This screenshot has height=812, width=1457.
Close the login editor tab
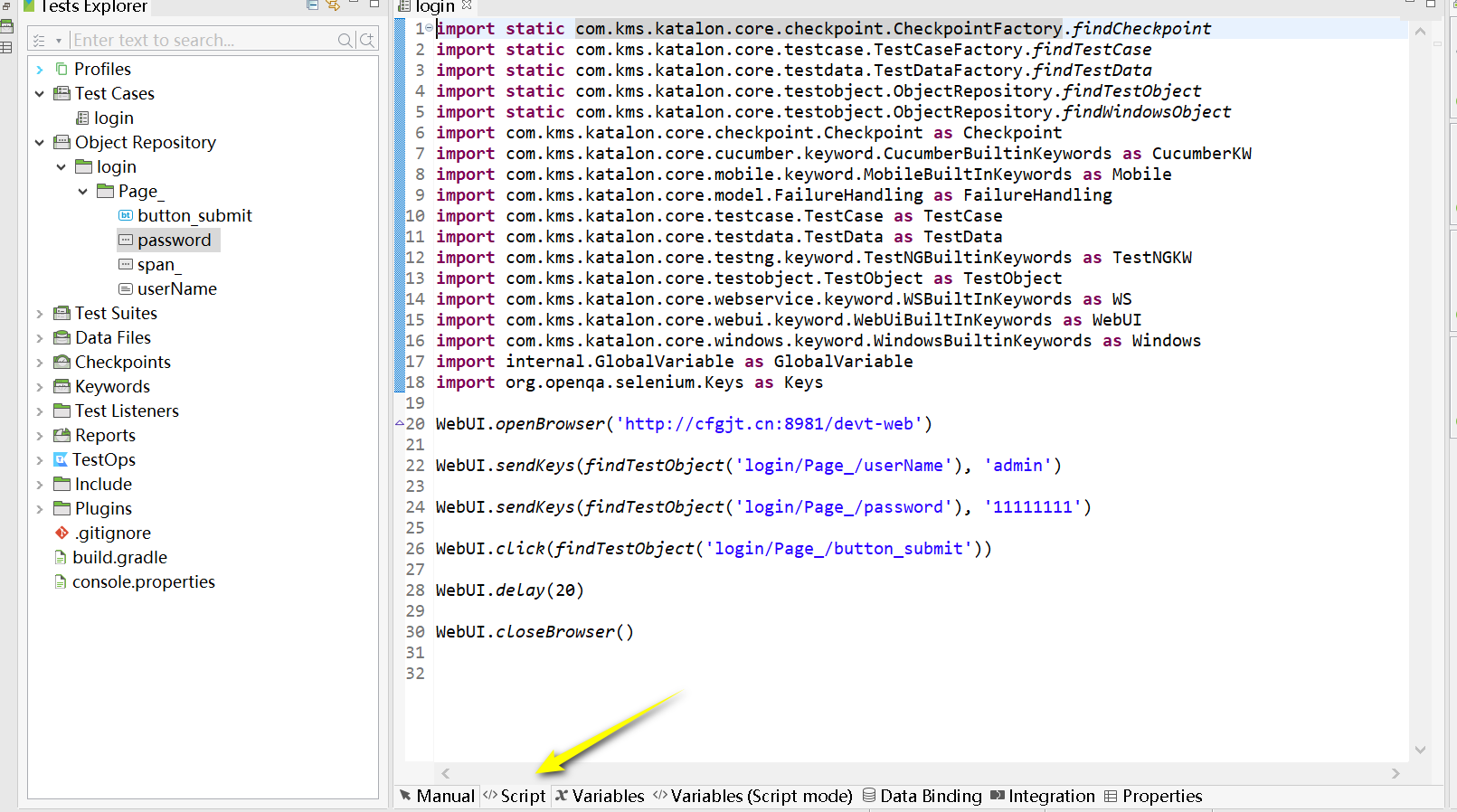[x=467, y=5]
